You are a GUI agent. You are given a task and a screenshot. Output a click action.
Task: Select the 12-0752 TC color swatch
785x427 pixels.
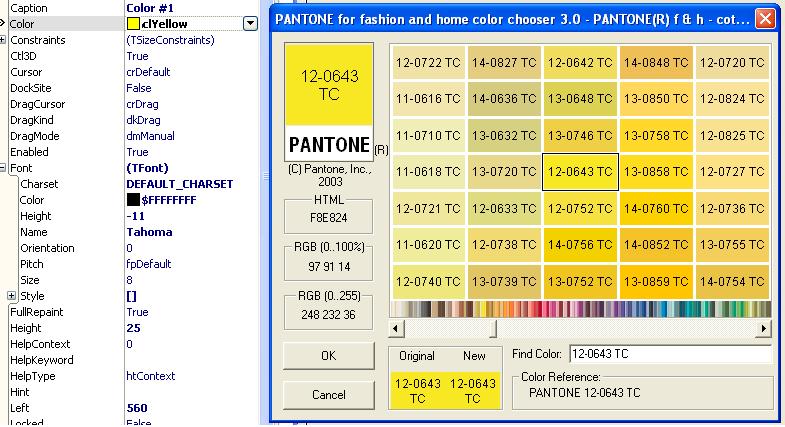click(x=580, y=208)
